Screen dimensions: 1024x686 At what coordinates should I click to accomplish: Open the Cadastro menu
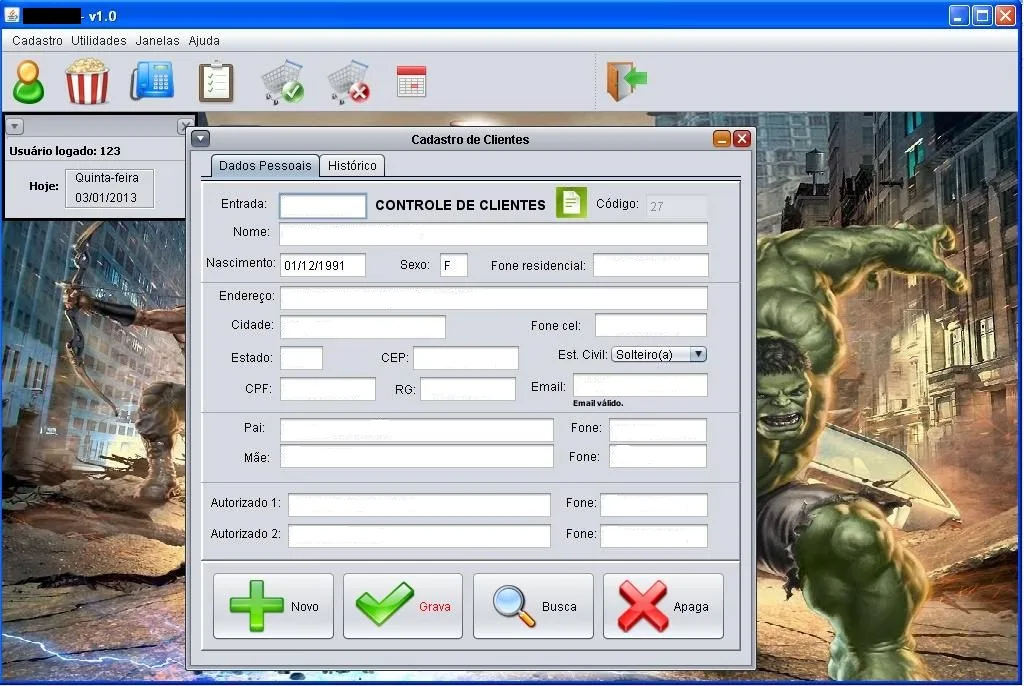(x=37, y=41)
